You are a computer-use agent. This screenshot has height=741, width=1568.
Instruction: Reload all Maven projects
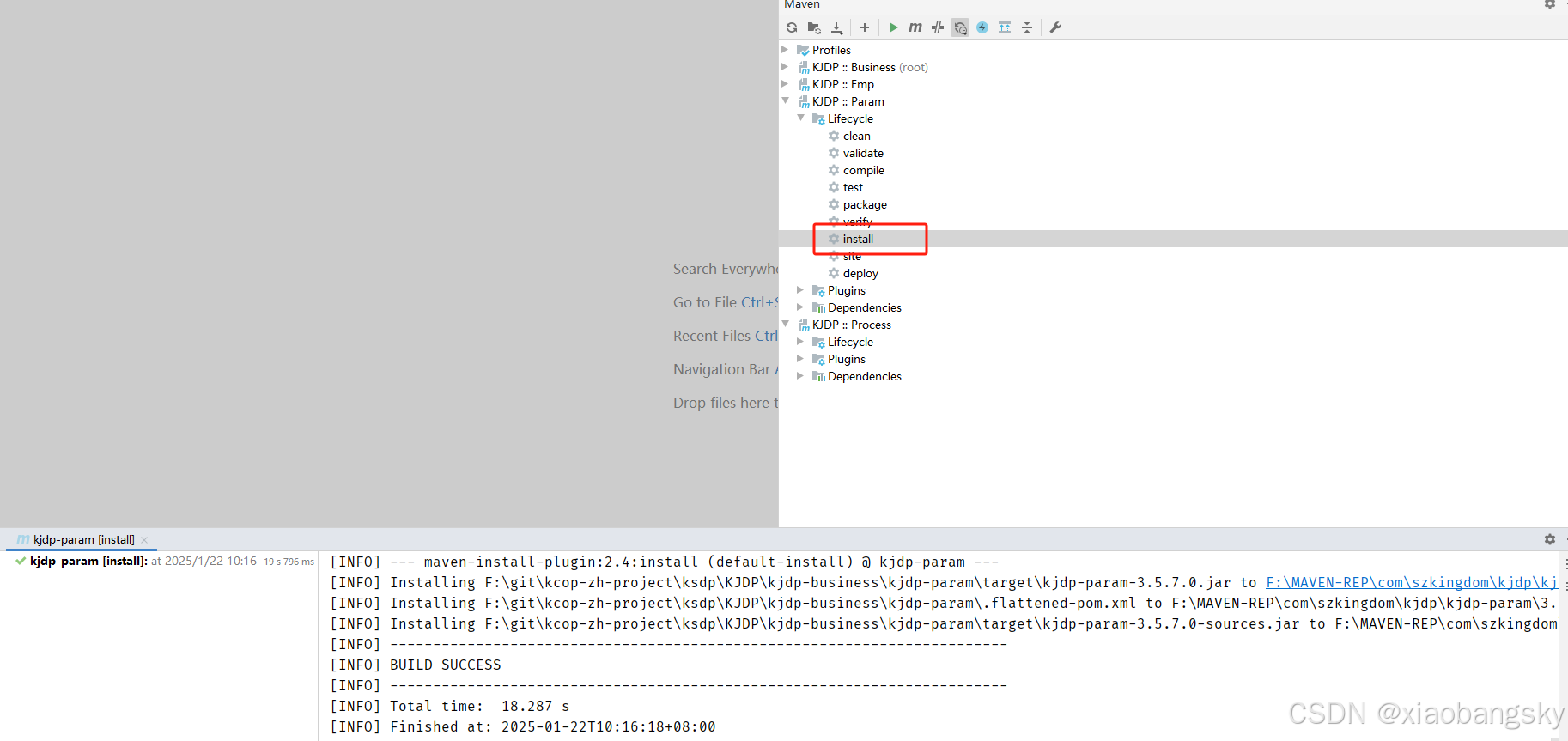tap(792, 27)
